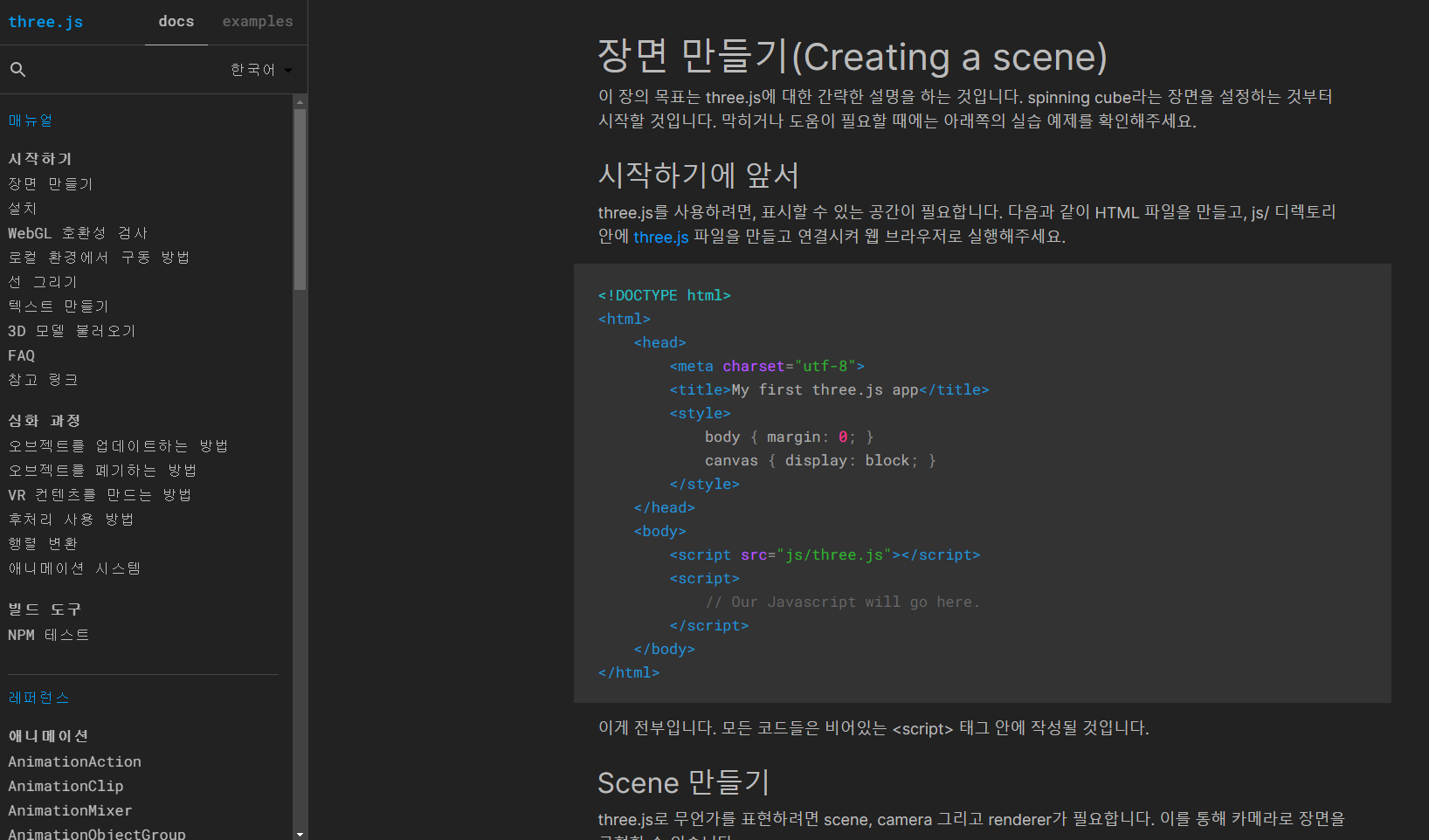Open VR 컨텐츠를 만드는 방법 page

[x=100, y=495]
